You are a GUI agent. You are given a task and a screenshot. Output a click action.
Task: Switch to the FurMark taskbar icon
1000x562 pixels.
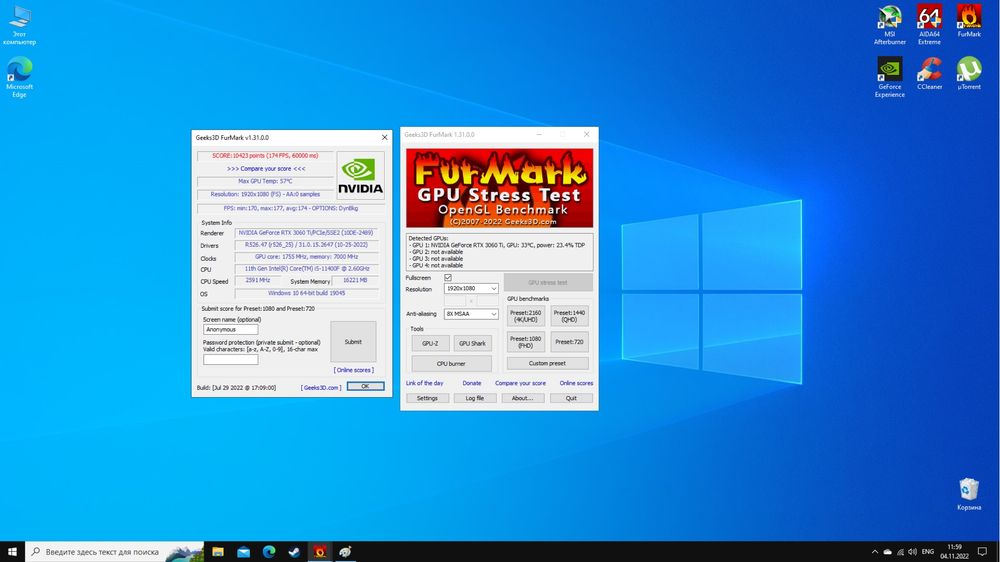(x=320, y=552)
